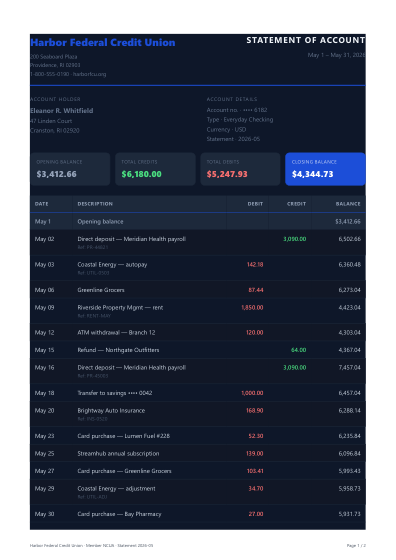Screen dimensions: 396x560
Task: Click Streamhub annual subscription description
Action: click(x=118, y=454)
